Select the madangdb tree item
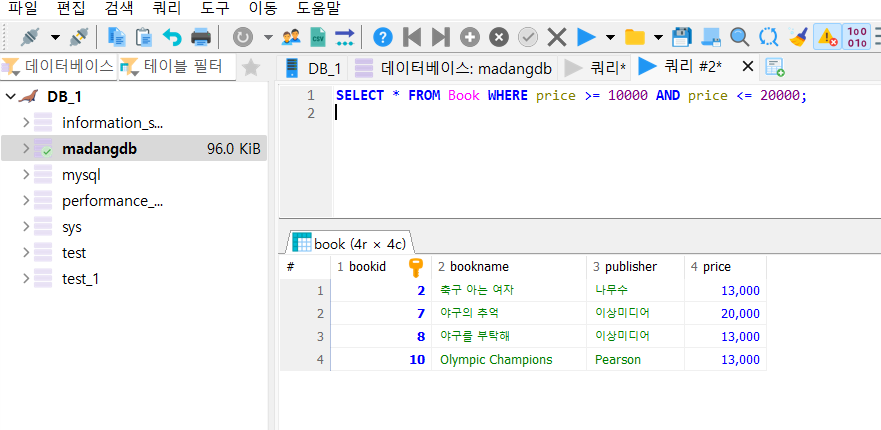This screenshot has width=881, height=430. [134, 149]
